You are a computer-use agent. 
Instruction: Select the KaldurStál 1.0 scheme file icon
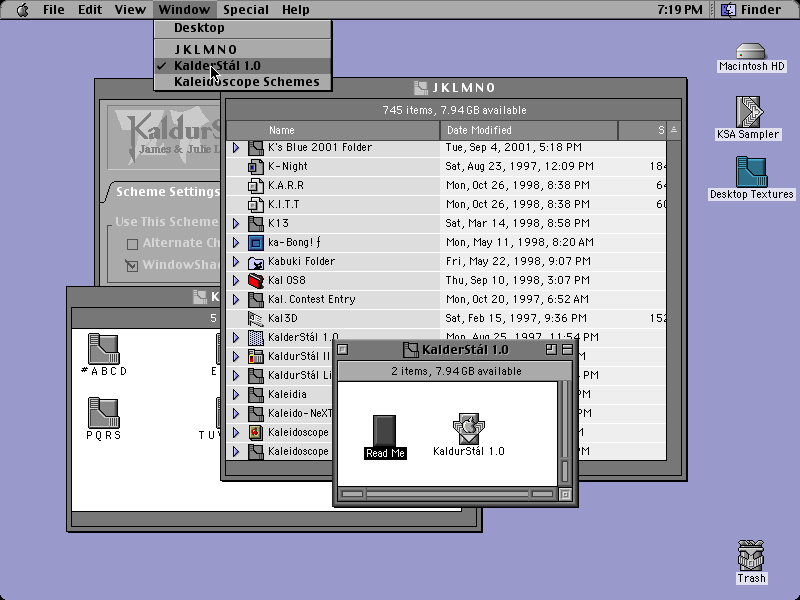tap(468, 429)
